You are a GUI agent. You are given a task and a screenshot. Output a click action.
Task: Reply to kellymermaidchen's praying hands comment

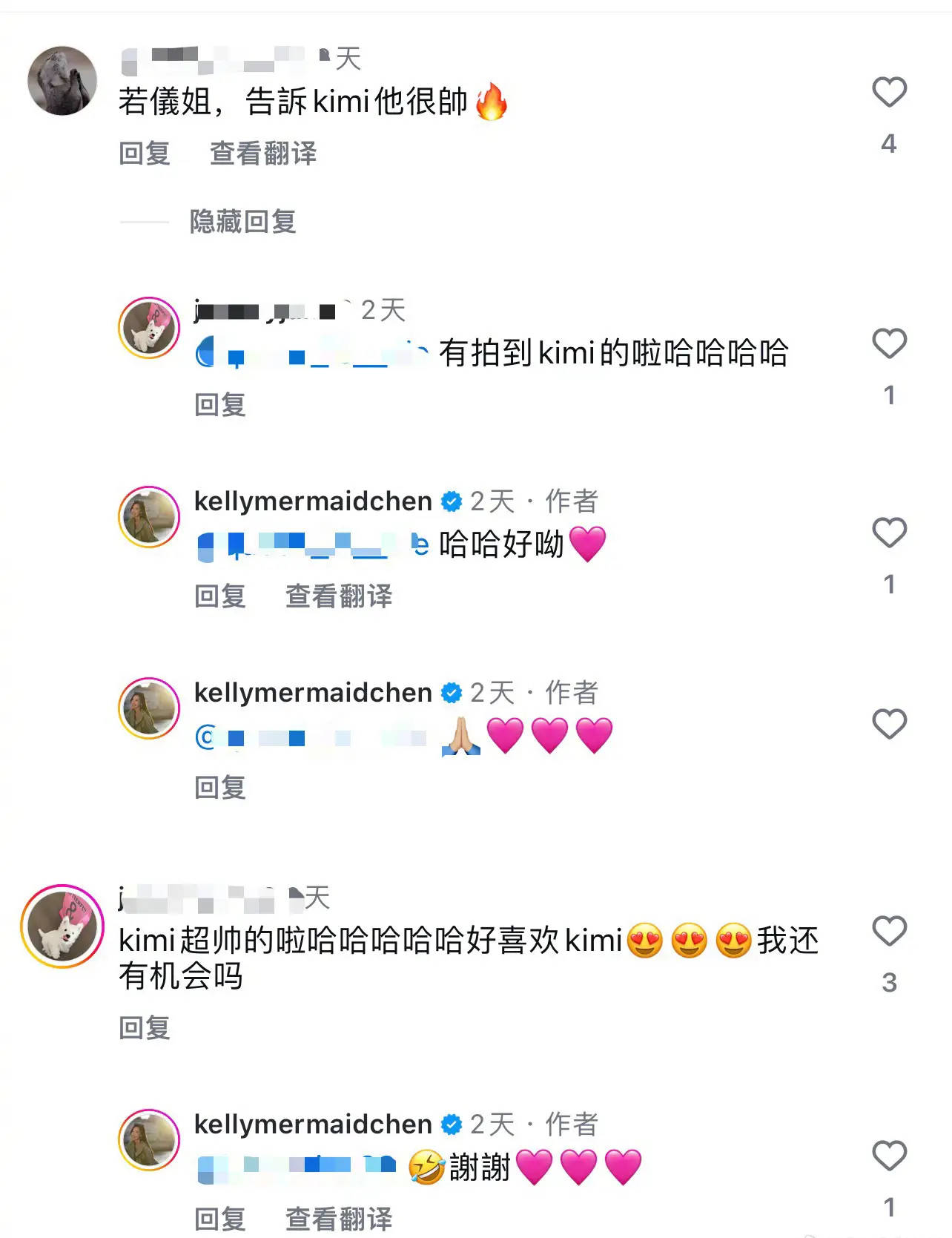(220, 787)
